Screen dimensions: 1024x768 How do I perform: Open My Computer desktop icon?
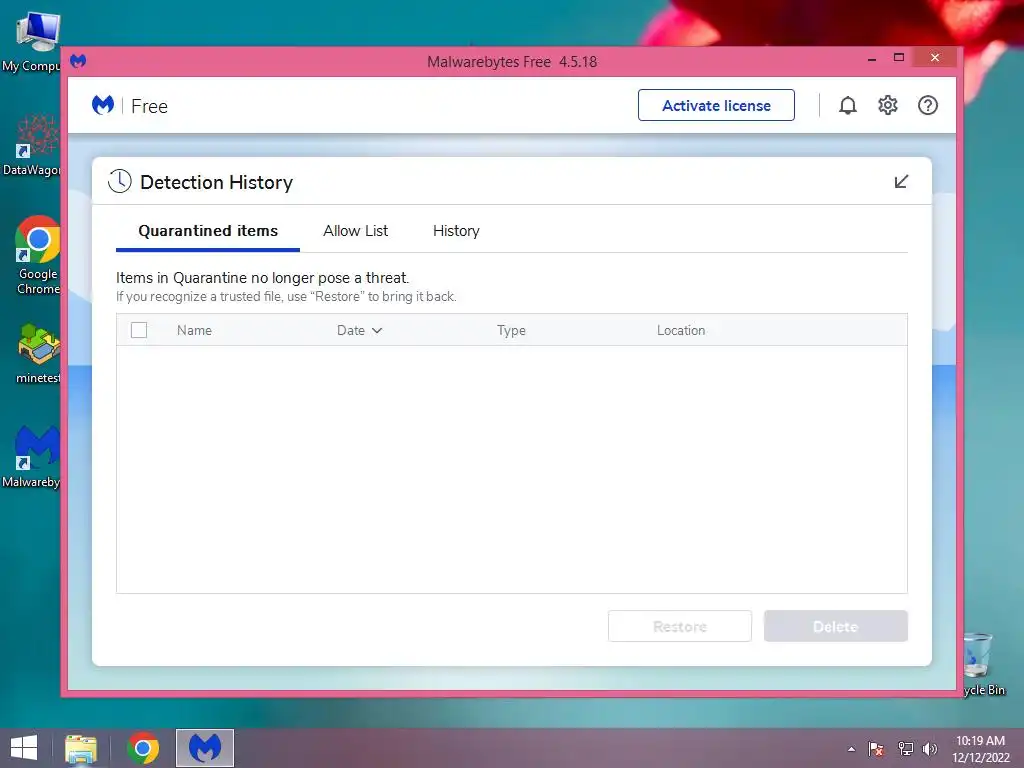pyautogui.click(x=37, y=40)
